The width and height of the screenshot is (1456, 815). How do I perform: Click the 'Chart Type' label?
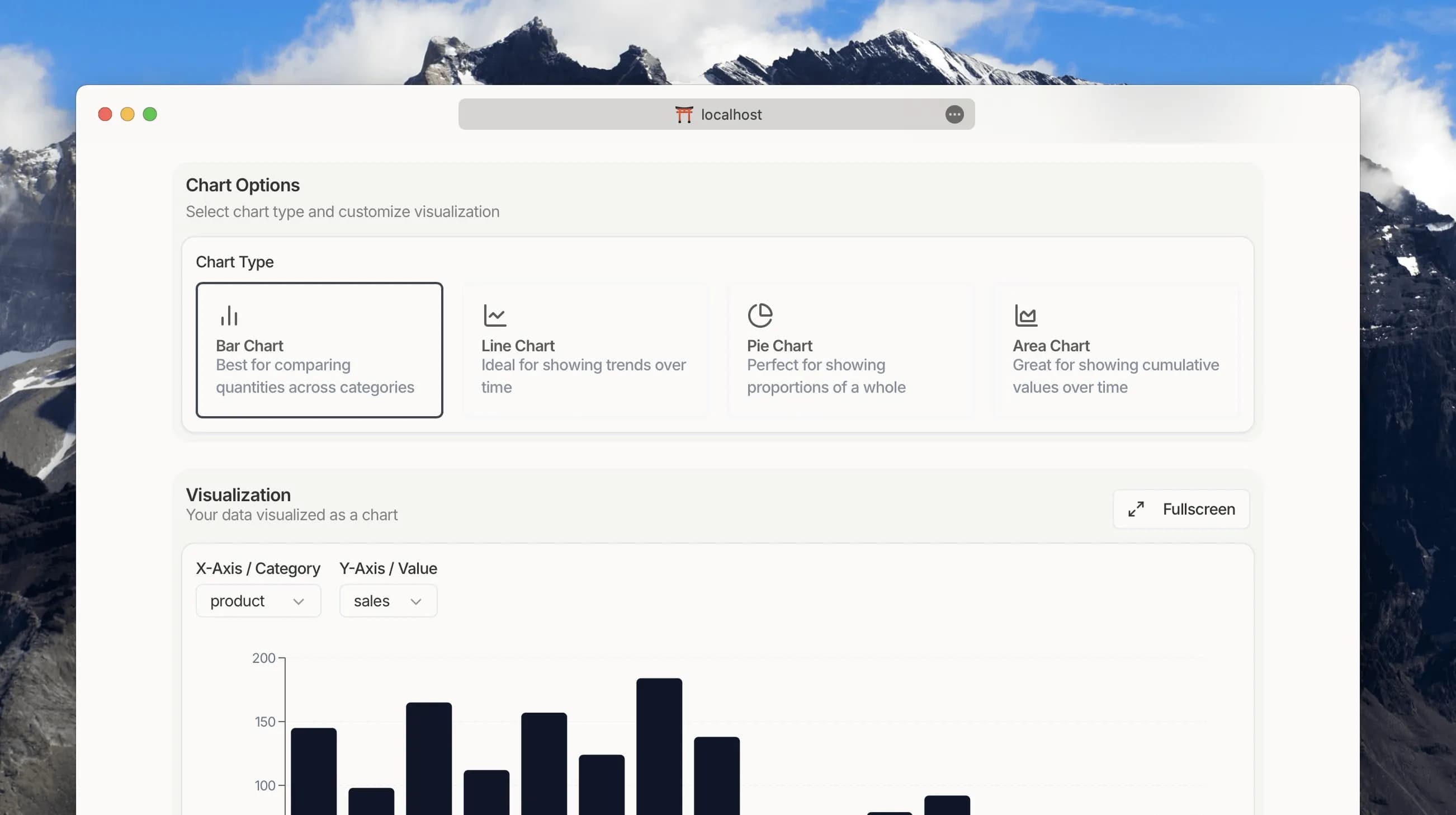click(235, 262)
